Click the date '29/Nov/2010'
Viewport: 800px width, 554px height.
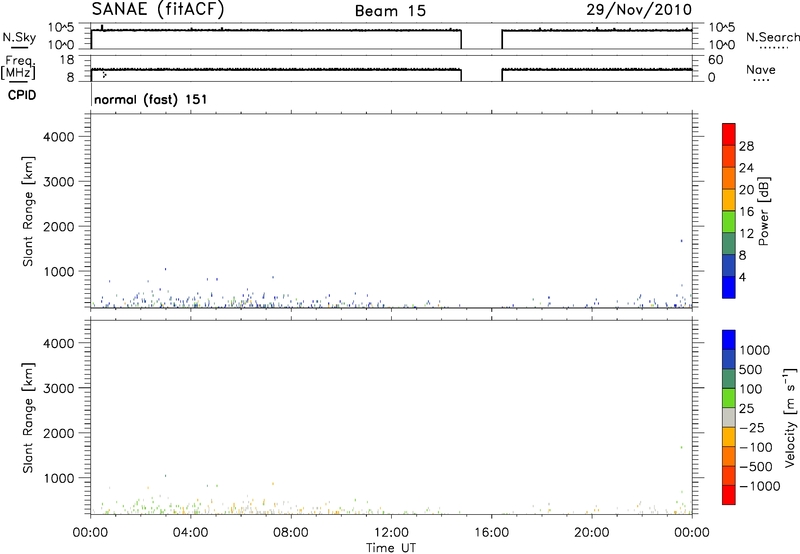coord(639,10)
